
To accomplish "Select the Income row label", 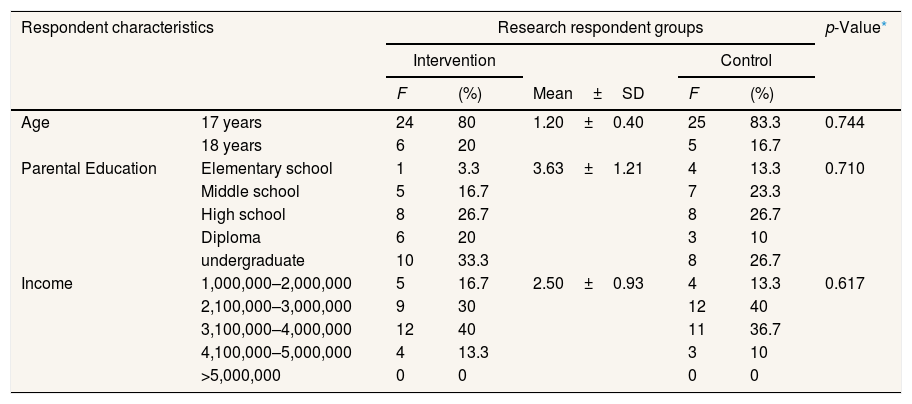I will pos(44,283).
